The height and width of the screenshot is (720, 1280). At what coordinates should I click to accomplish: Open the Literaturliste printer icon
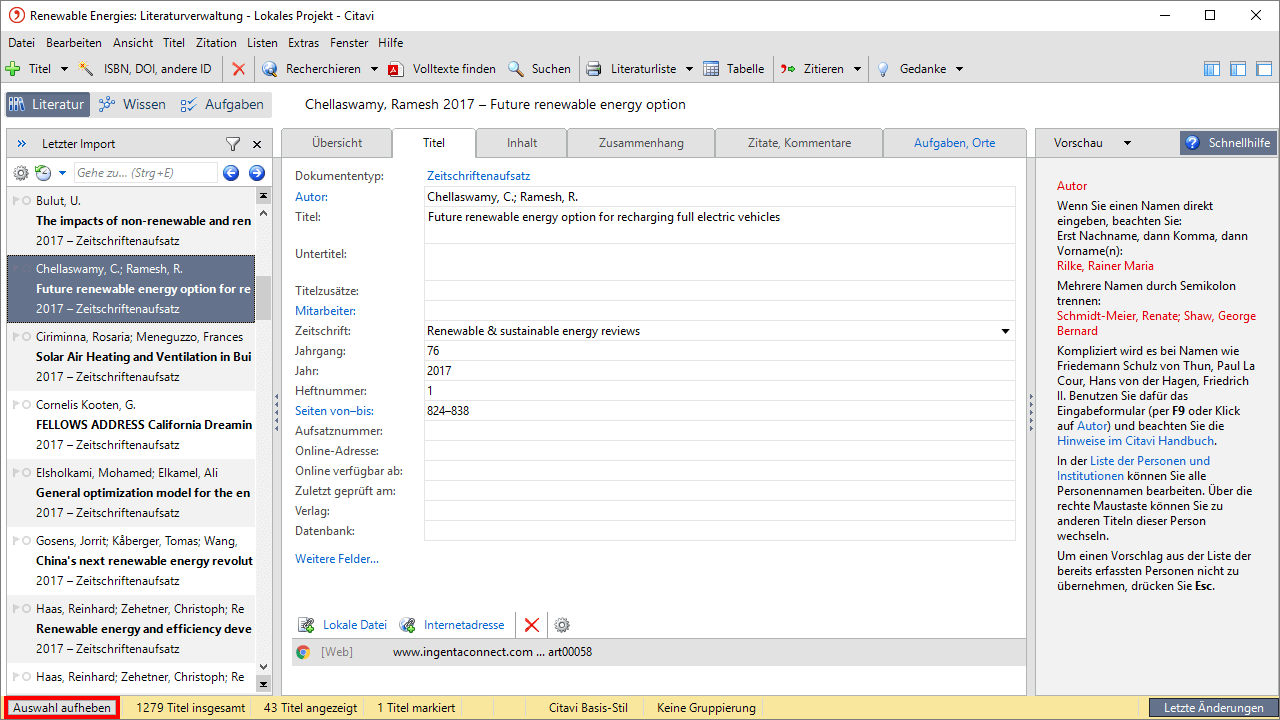coord(594,69)
